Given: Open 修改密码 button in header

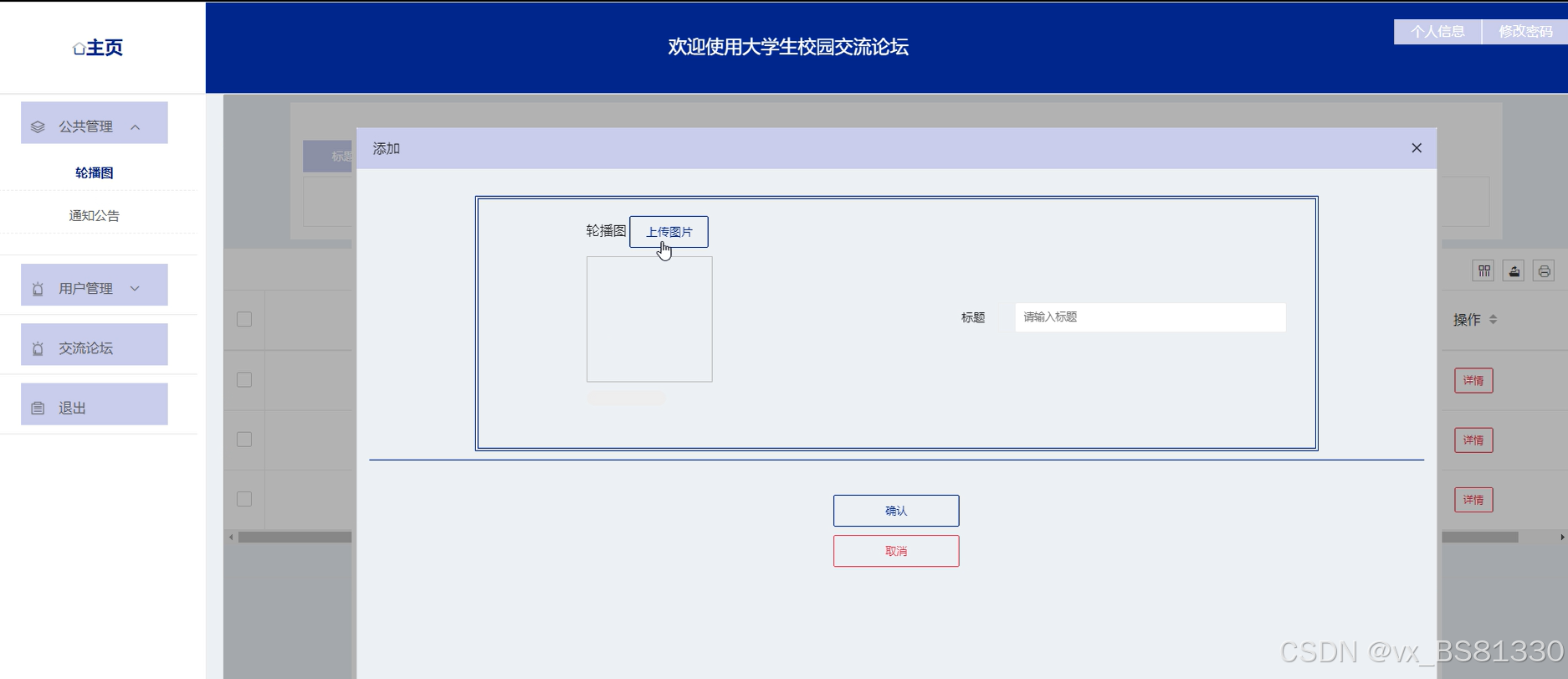Looking at the screenshot, I should pyautogui.click(x=1525, y=31).
